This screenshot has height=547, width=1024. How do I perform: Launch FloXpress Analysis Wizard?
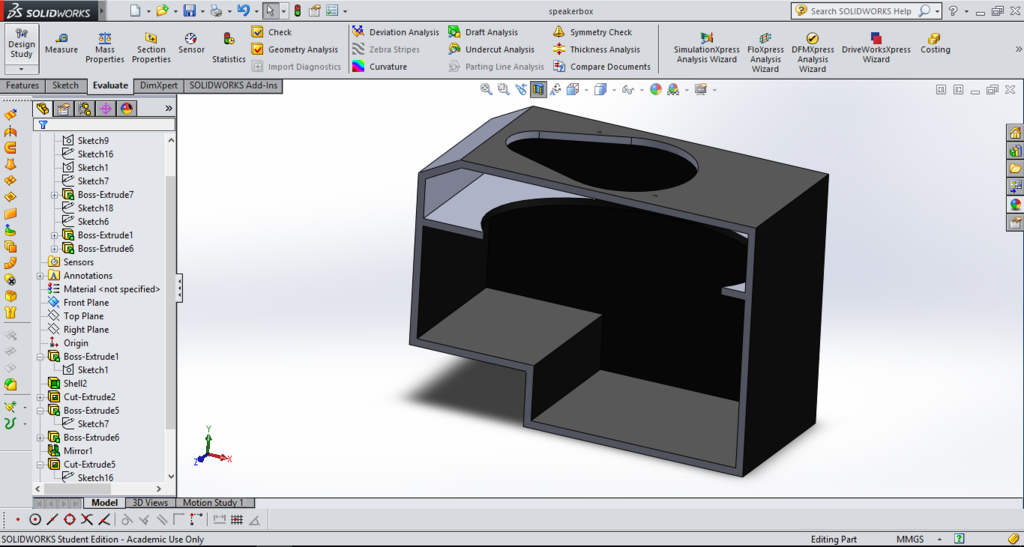point(765,52)
